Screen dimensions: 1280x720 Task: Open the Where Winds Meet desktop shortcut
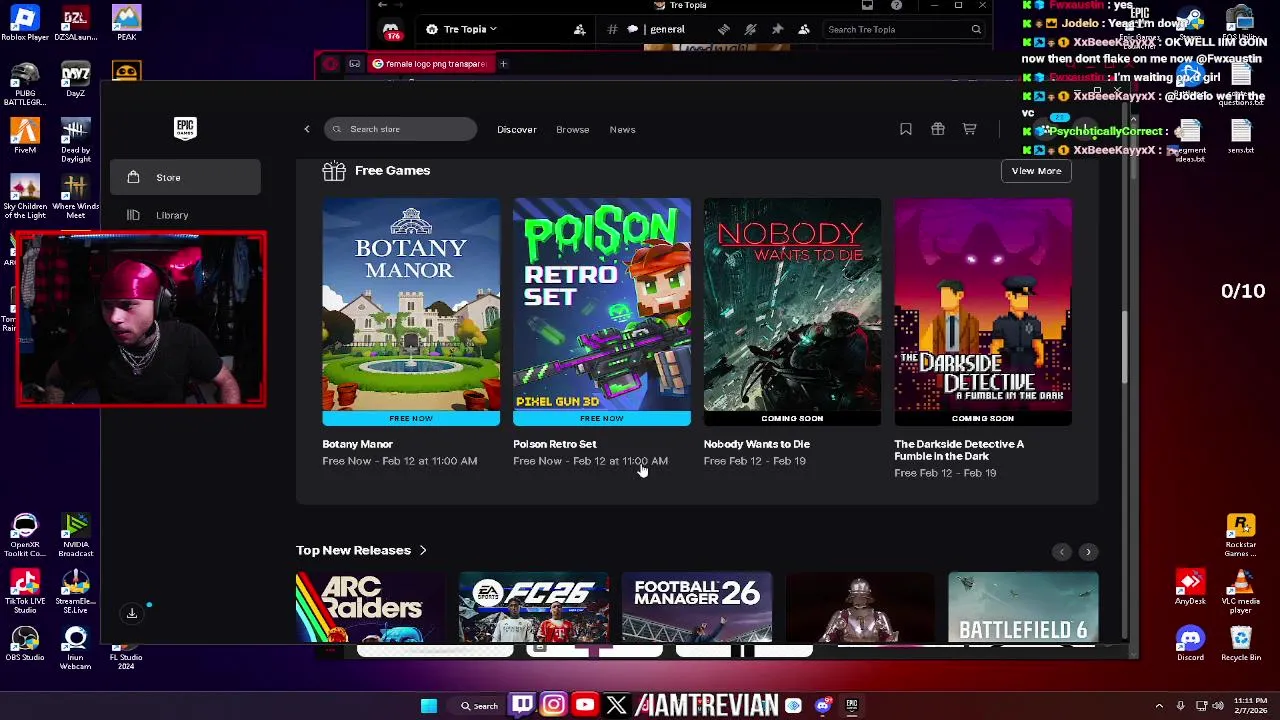(x=75, y=197)
